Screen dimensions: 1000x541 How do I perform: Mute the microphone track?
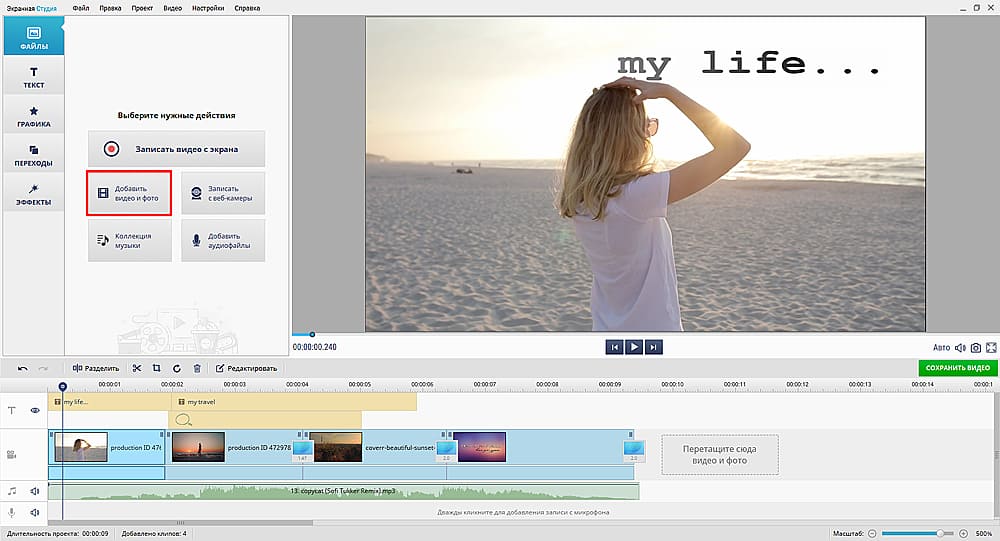[x=34, y=512]
